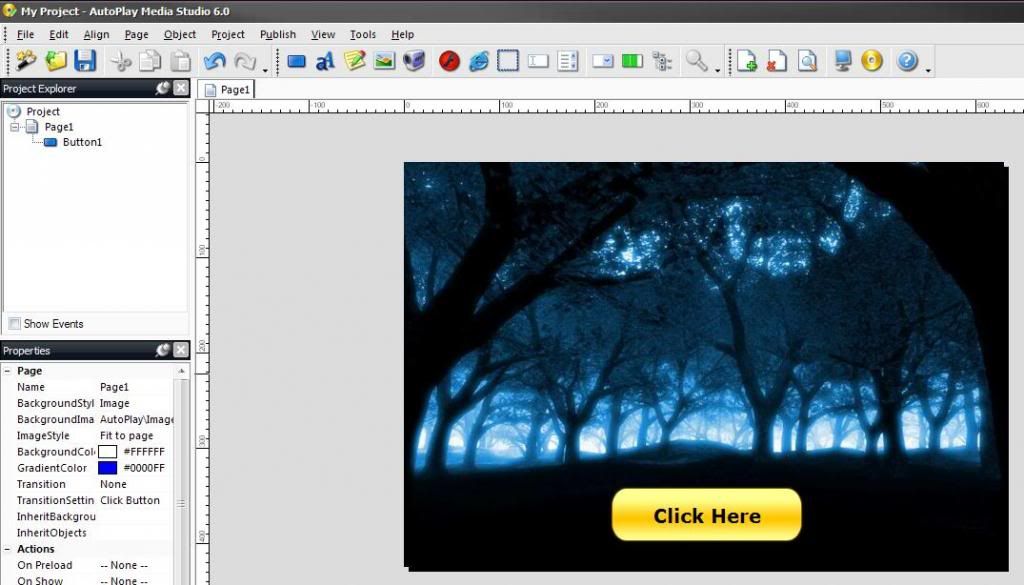The width and height of the screenshot is (1024, 585).
Task: Collapse the Page1 tree node
Action: click(x=15, y=127)
